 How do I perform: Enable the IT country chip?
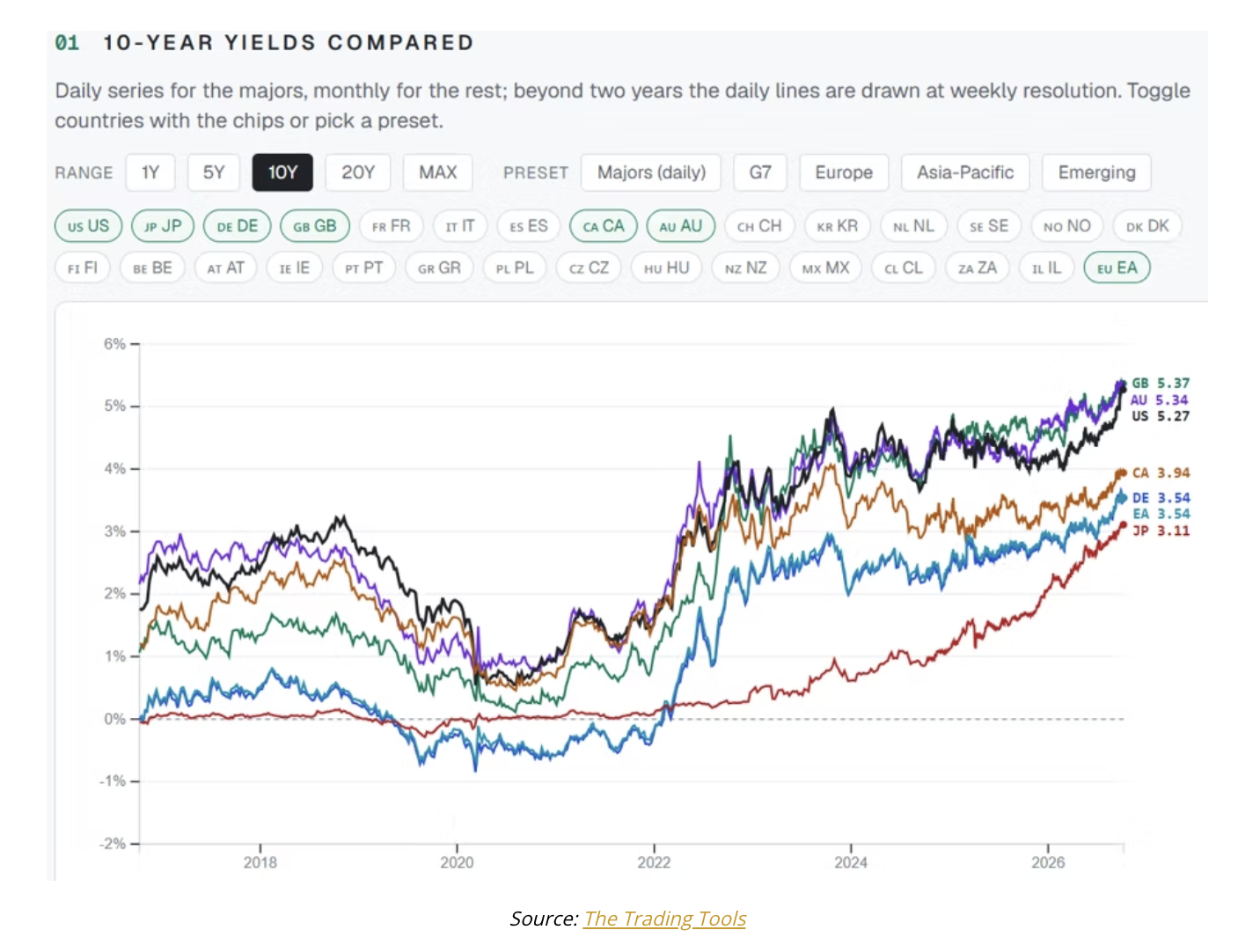point(460,226)
